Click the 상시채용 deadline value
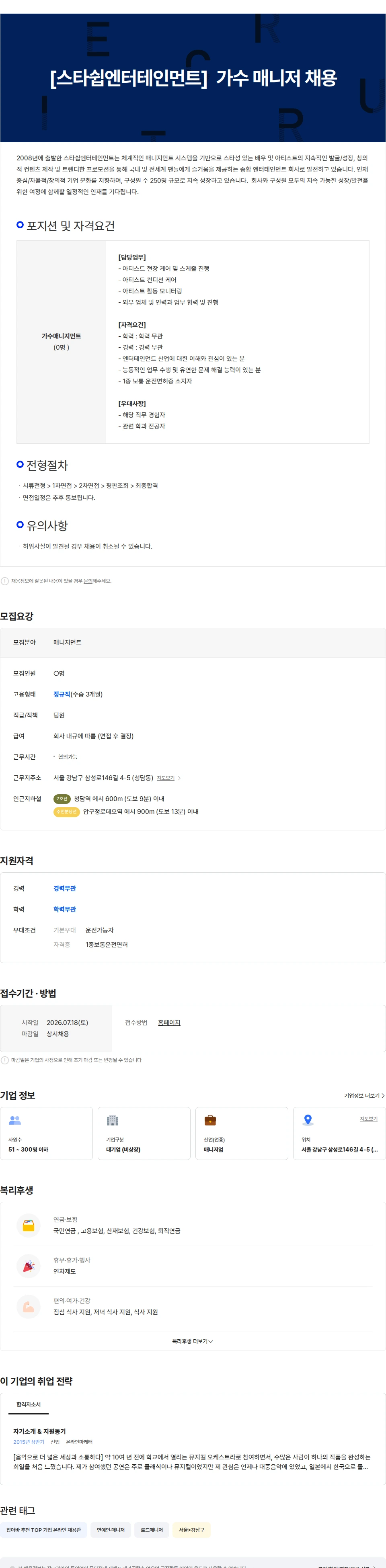The height and width of the screenshot is (1568, 386). point(58,1033)
